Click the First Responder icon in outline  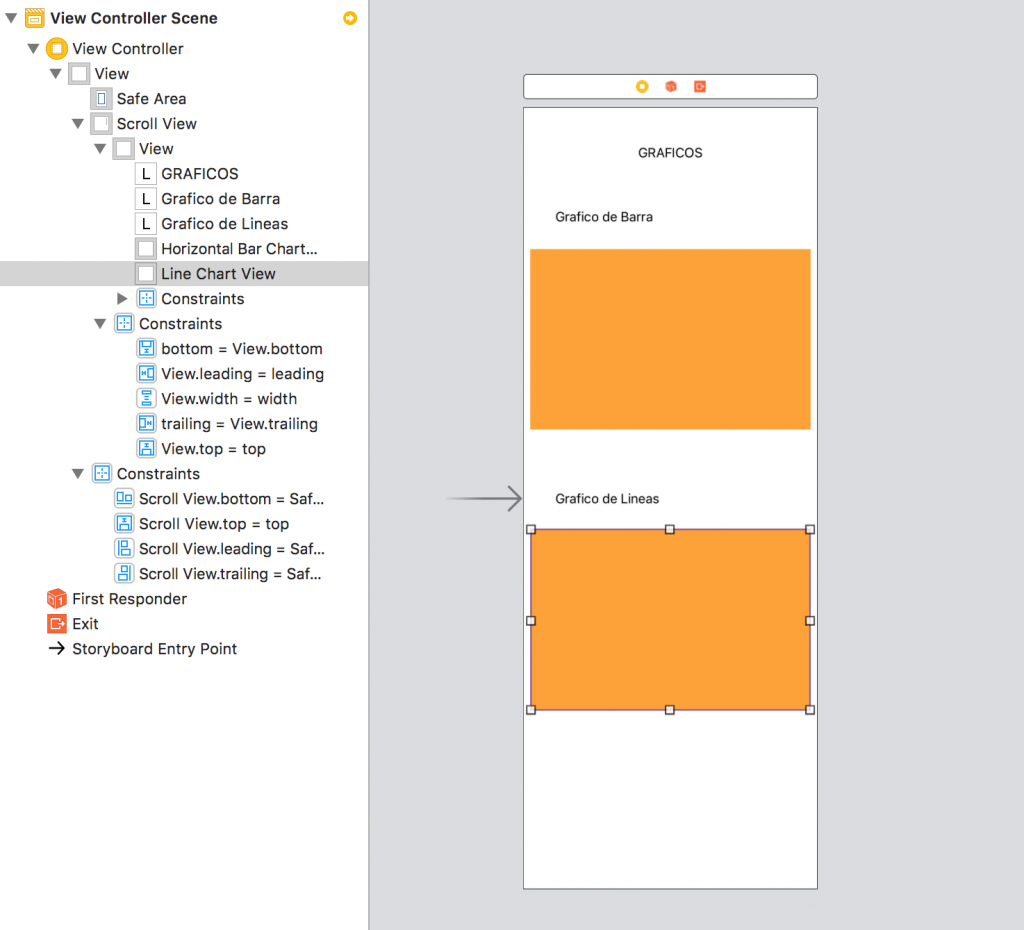click(x=57, y=599)
